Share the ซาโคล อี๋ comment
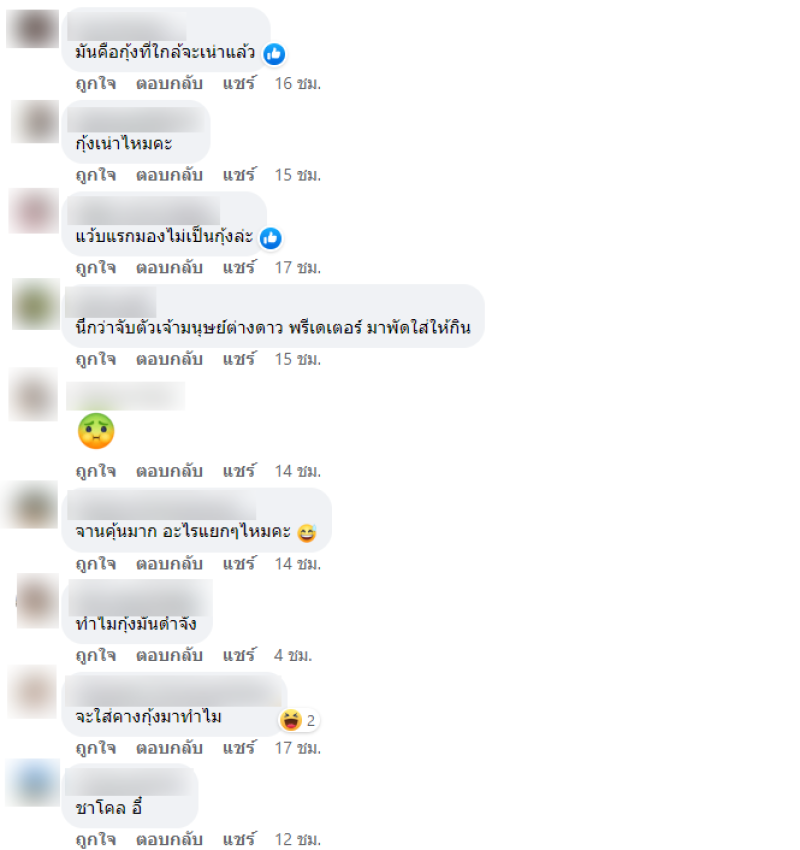This screenshot has height=850, width=800. [x=238, y=839]
